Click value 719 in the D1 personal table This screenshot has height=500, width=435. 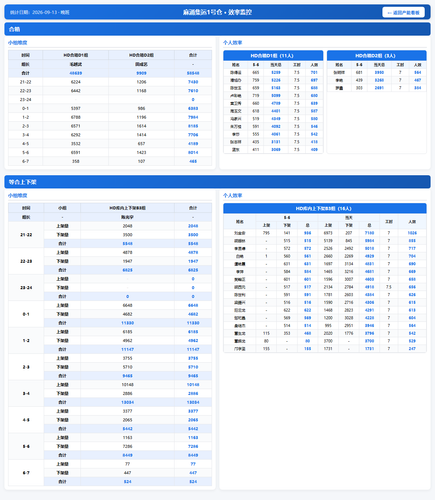tap(256, 96)
